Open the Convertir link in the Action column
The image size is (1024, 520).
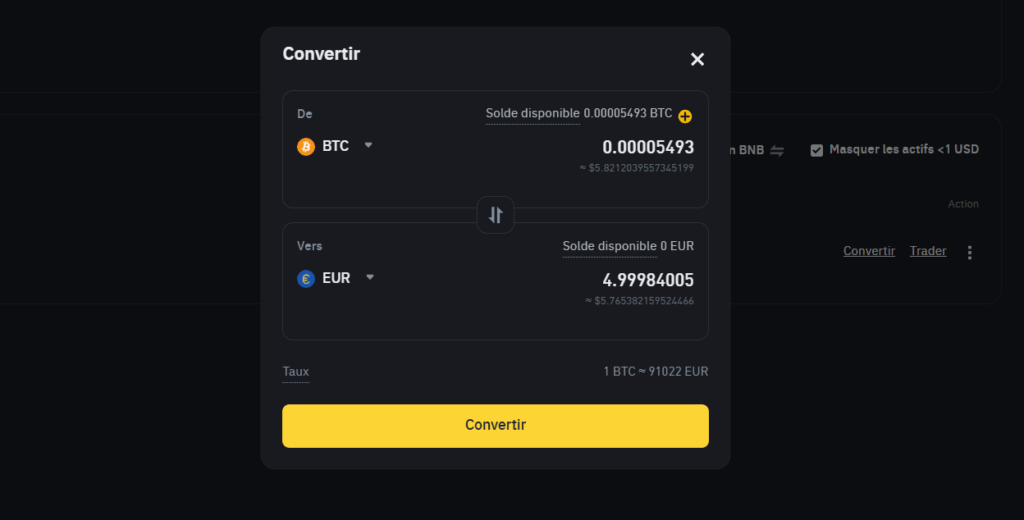pyautogui.click(x=869, y=251)
